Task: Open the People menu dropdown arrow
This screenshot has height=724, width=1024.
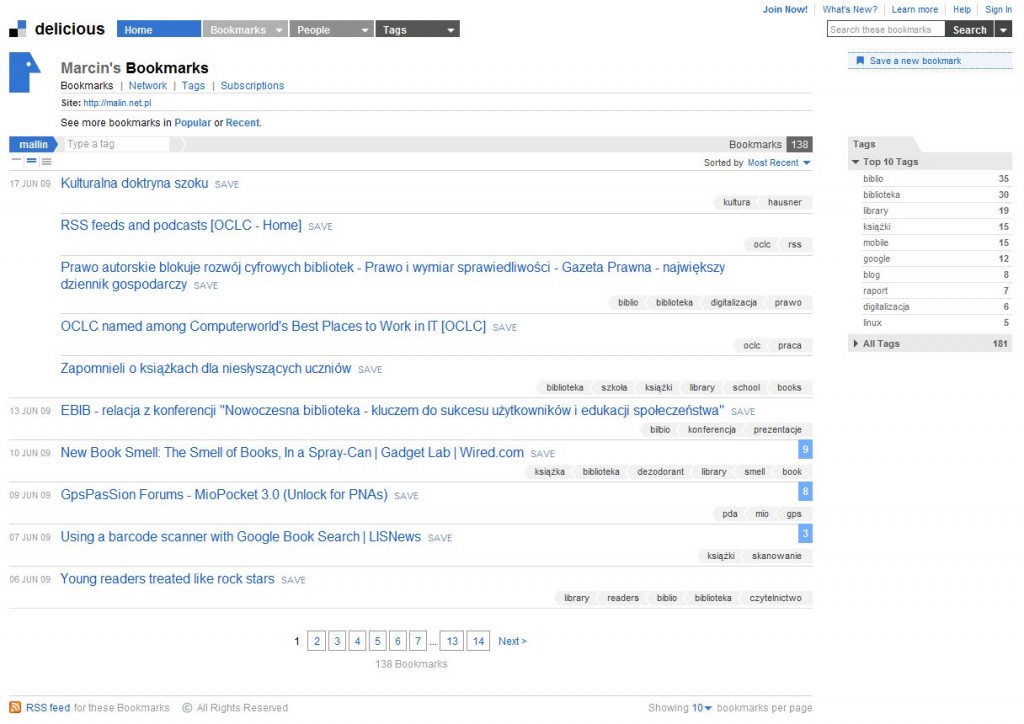Action: click(364, 30)
